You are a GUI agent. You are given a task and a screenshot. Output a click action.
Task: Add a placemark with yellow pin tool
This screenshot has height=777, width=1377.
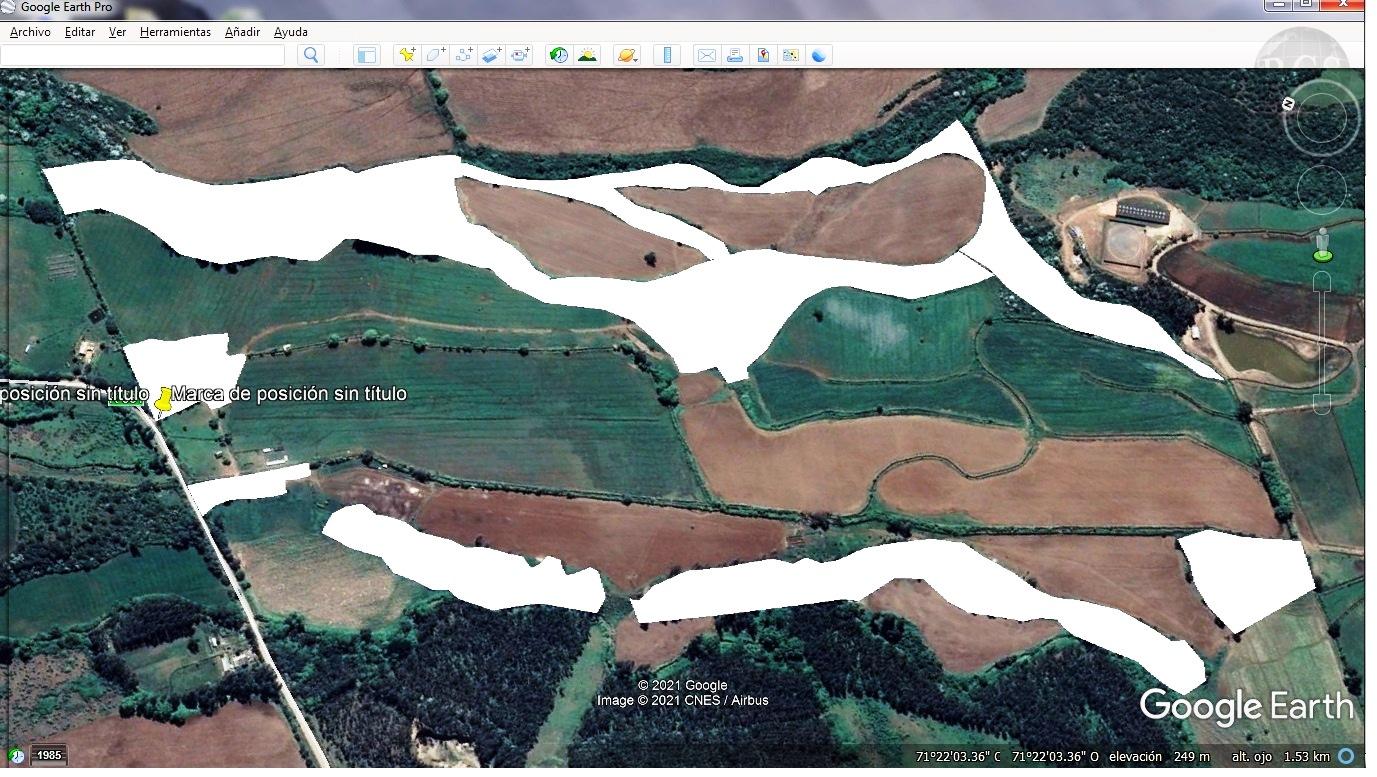407,55
